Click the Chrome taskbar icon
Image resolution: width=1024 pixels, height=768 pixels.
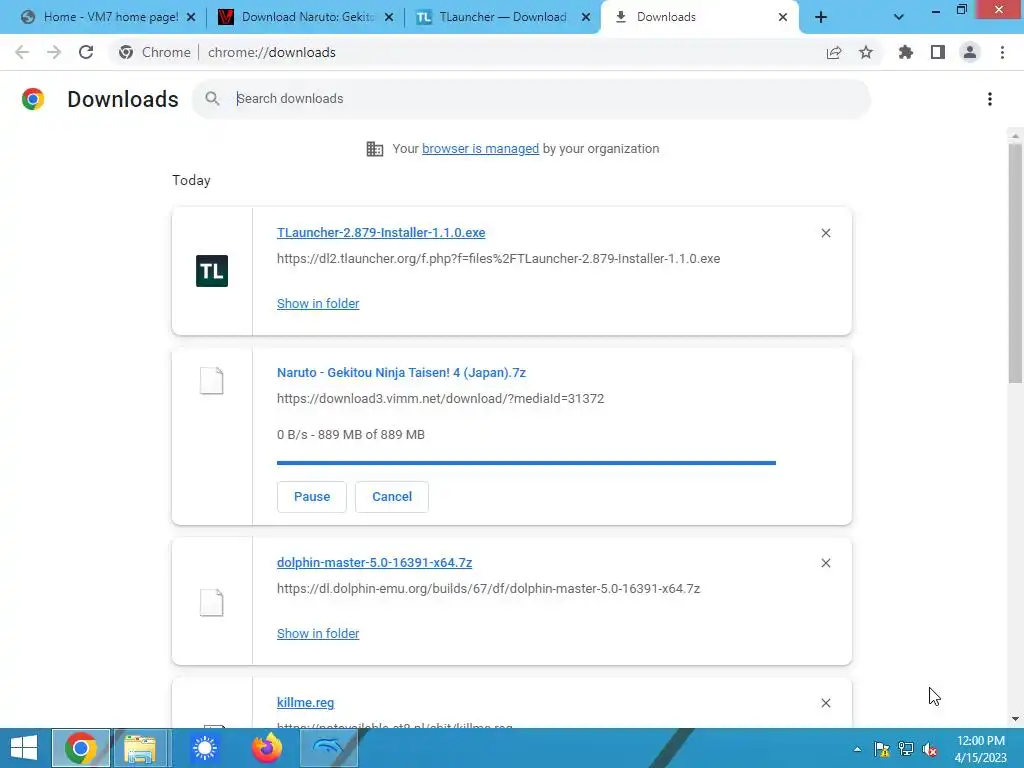81,748
